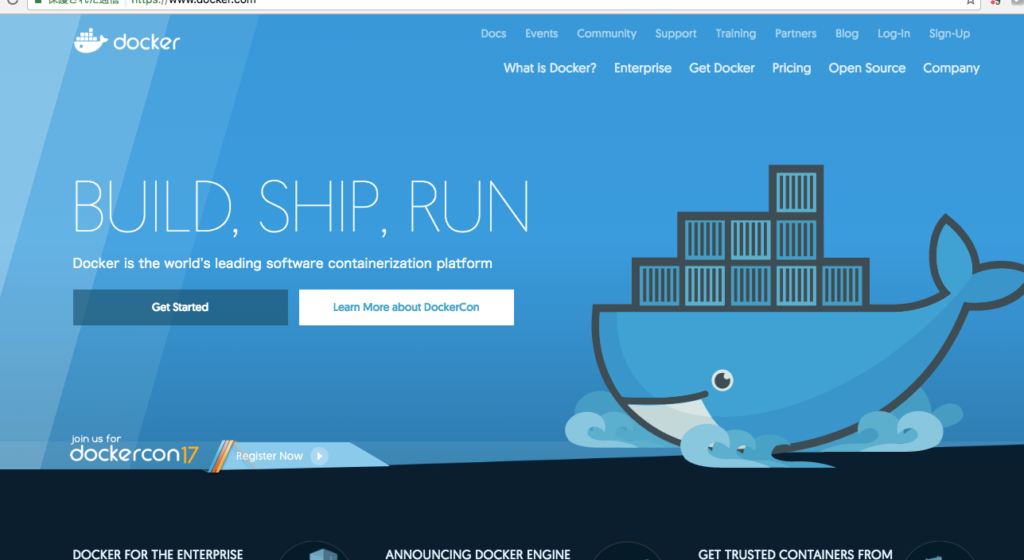Open the Open Source menu item
The width and height of the screenshot is (1024, 560).
[x=867, y=69]
